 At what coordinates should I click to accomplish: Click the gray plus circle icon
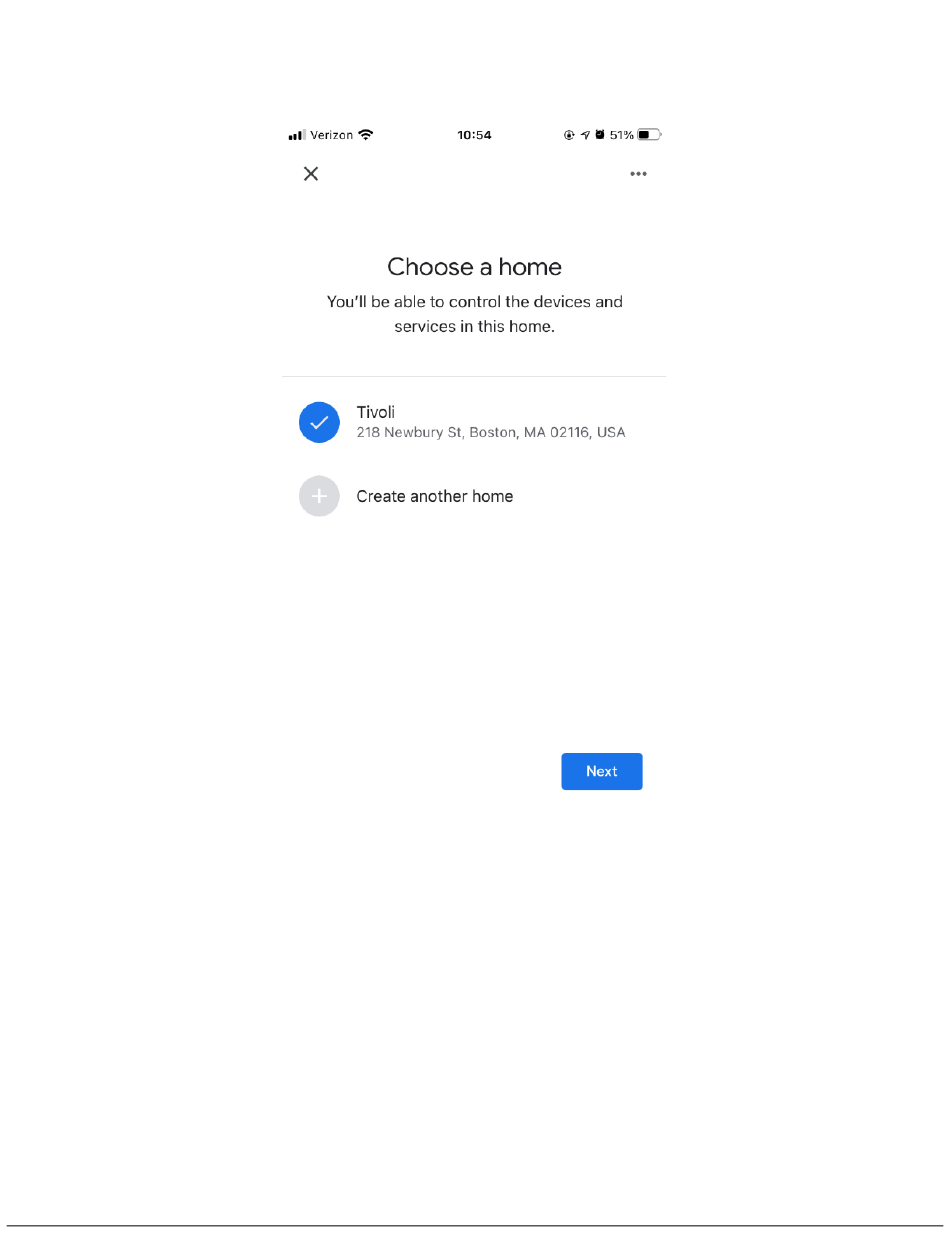(319, 496)
